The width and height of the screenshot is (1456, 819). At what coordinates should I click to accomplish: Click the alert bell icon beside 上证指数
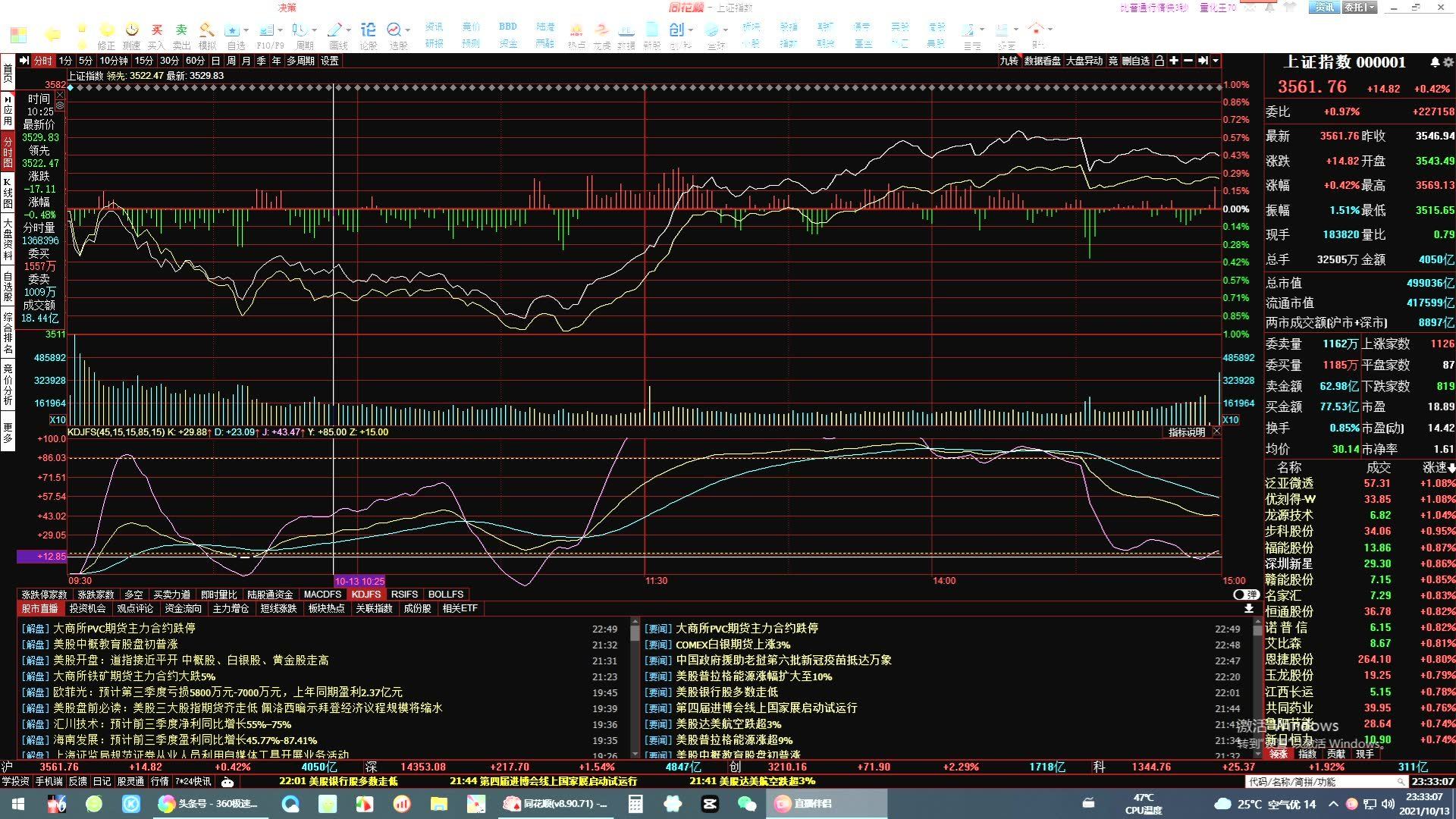pyautogui.click(x=1435, y=62)
